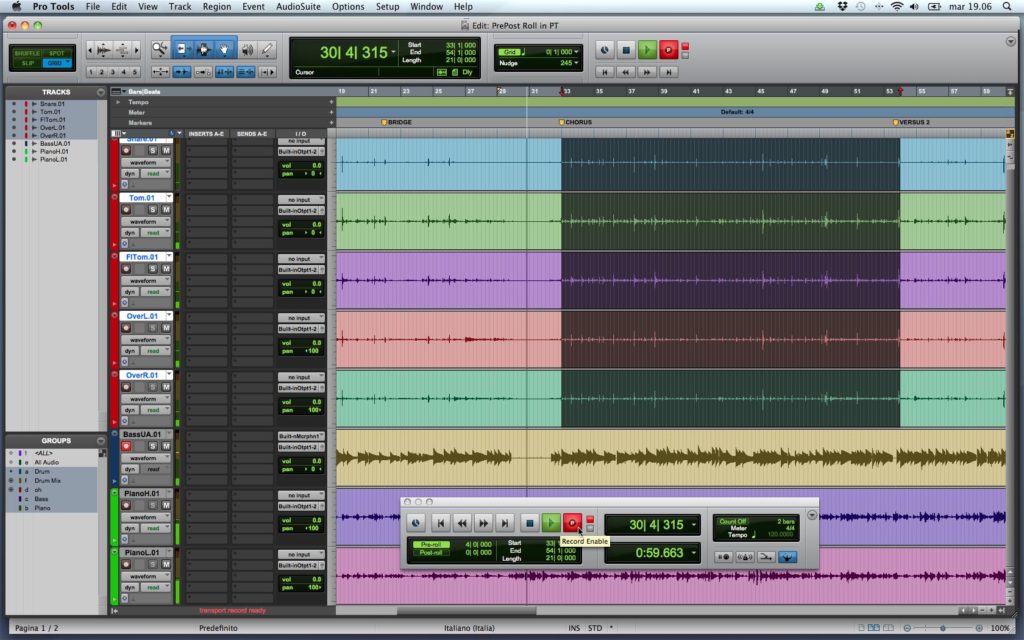Image resolution: width=1024 pixels, height=640 pixels.
Task: Open the Region menu
Action: click(x=217, y=7)
